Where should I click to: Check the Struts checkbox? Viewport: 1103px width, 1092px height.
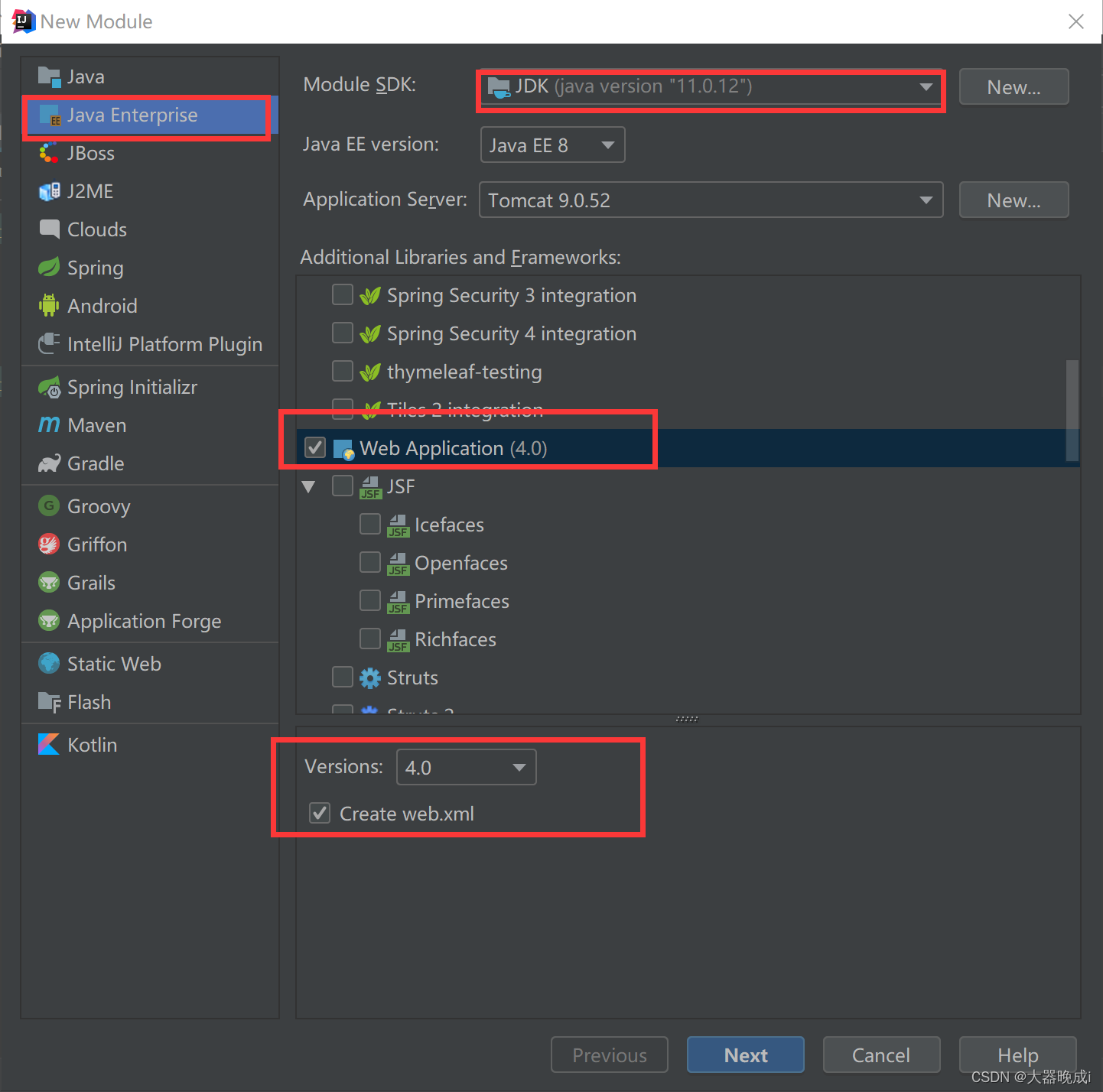click(x=343, y=678)
